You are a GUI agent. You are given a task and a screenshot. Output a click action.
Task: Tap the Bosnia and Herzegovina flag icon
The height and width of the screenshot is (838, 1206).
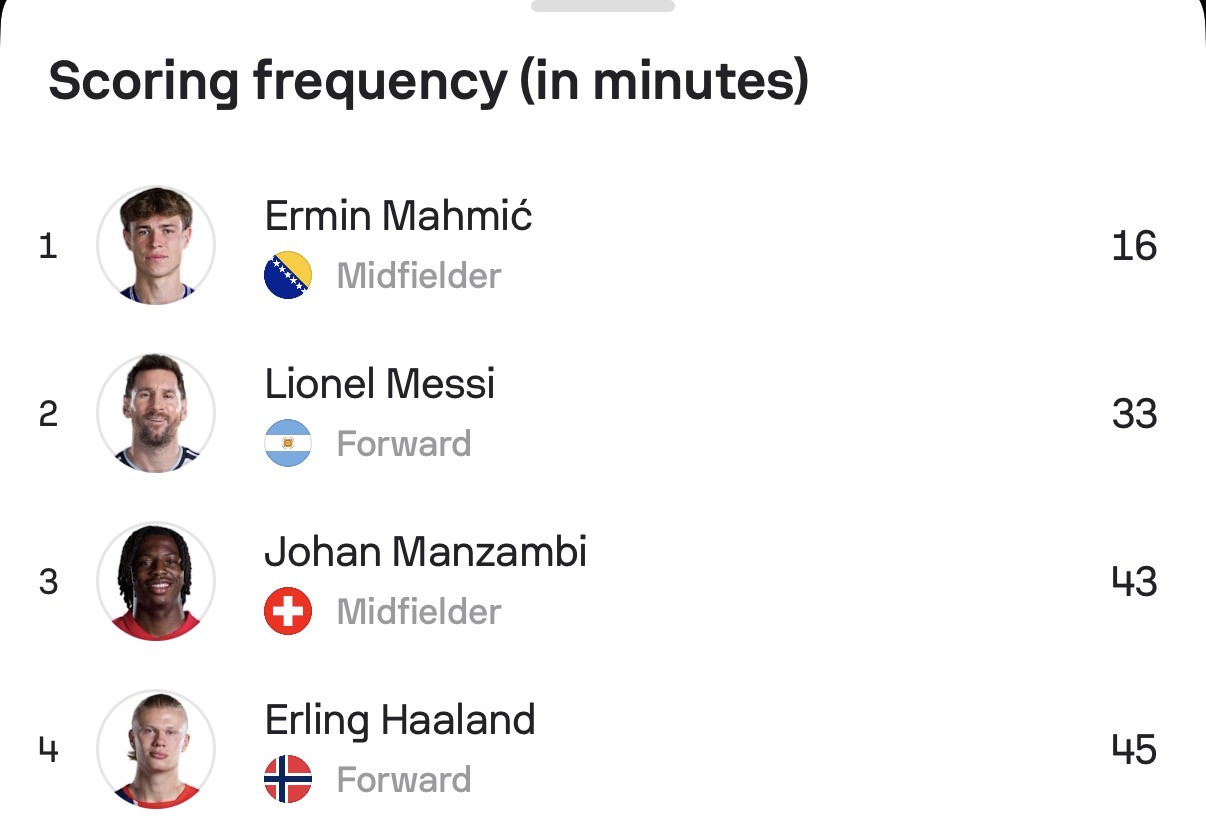click(x=288, y=275)
